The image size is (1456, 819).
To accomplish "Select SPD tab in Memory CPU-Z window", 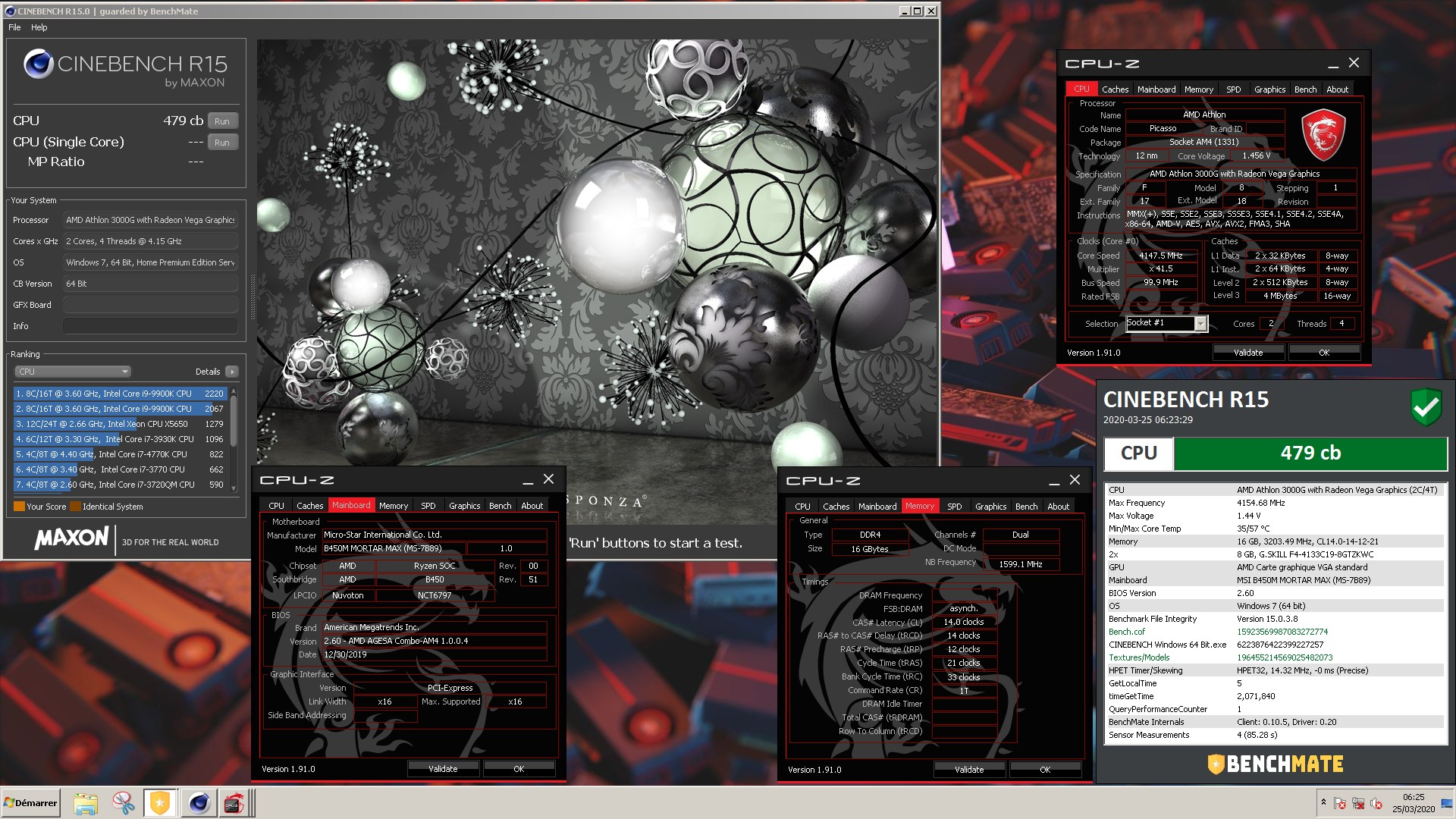I will click(x=955, y=507).
